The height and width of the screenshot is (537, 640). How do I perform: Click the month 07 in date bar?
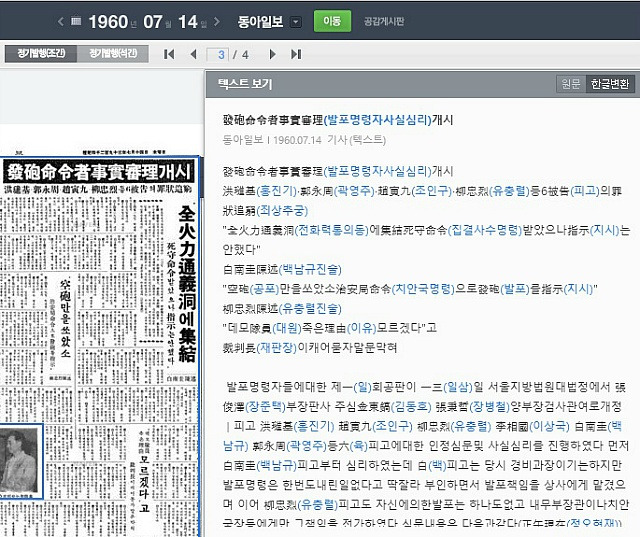click(153, 22)
